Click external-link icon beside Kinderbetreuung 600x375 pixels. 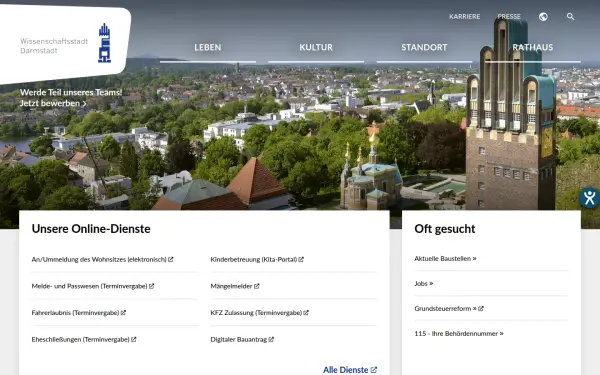[301, 259]
